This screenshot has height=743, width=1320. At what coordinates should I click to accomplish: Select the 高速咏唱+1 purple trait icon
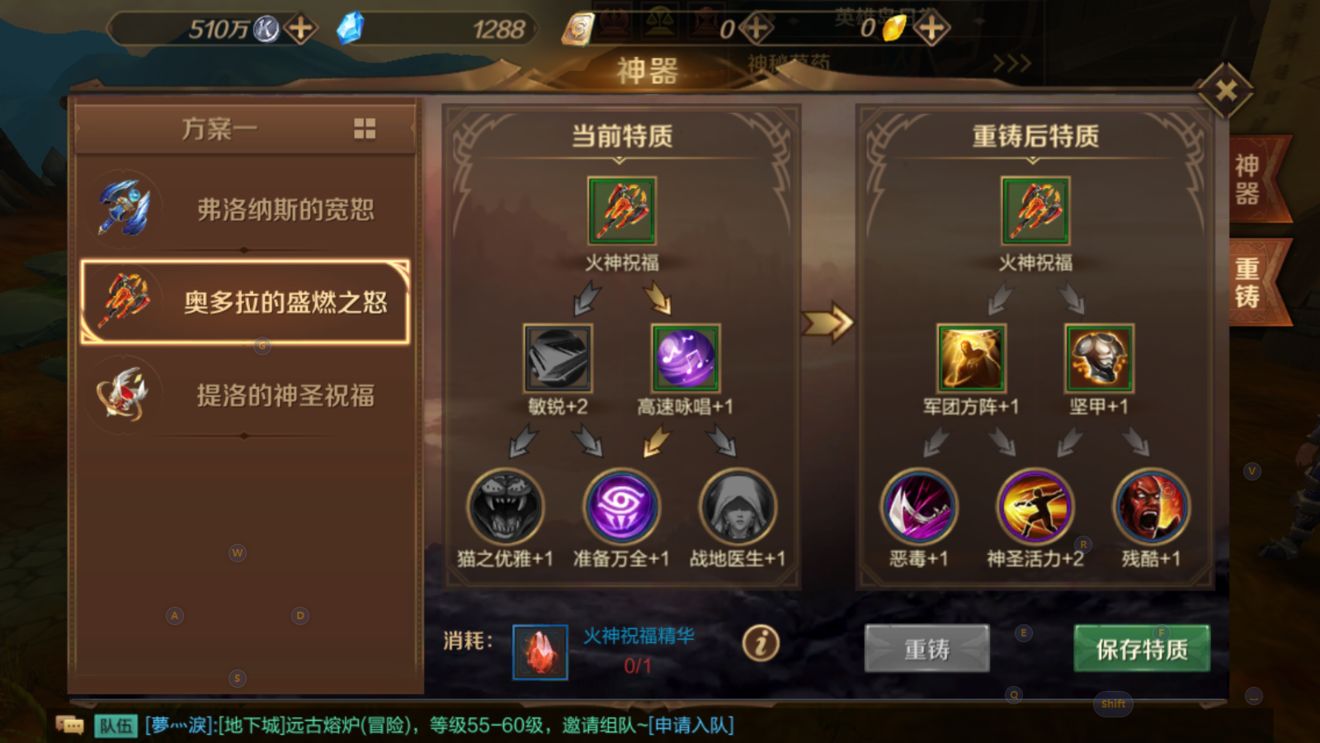[686, 358]
